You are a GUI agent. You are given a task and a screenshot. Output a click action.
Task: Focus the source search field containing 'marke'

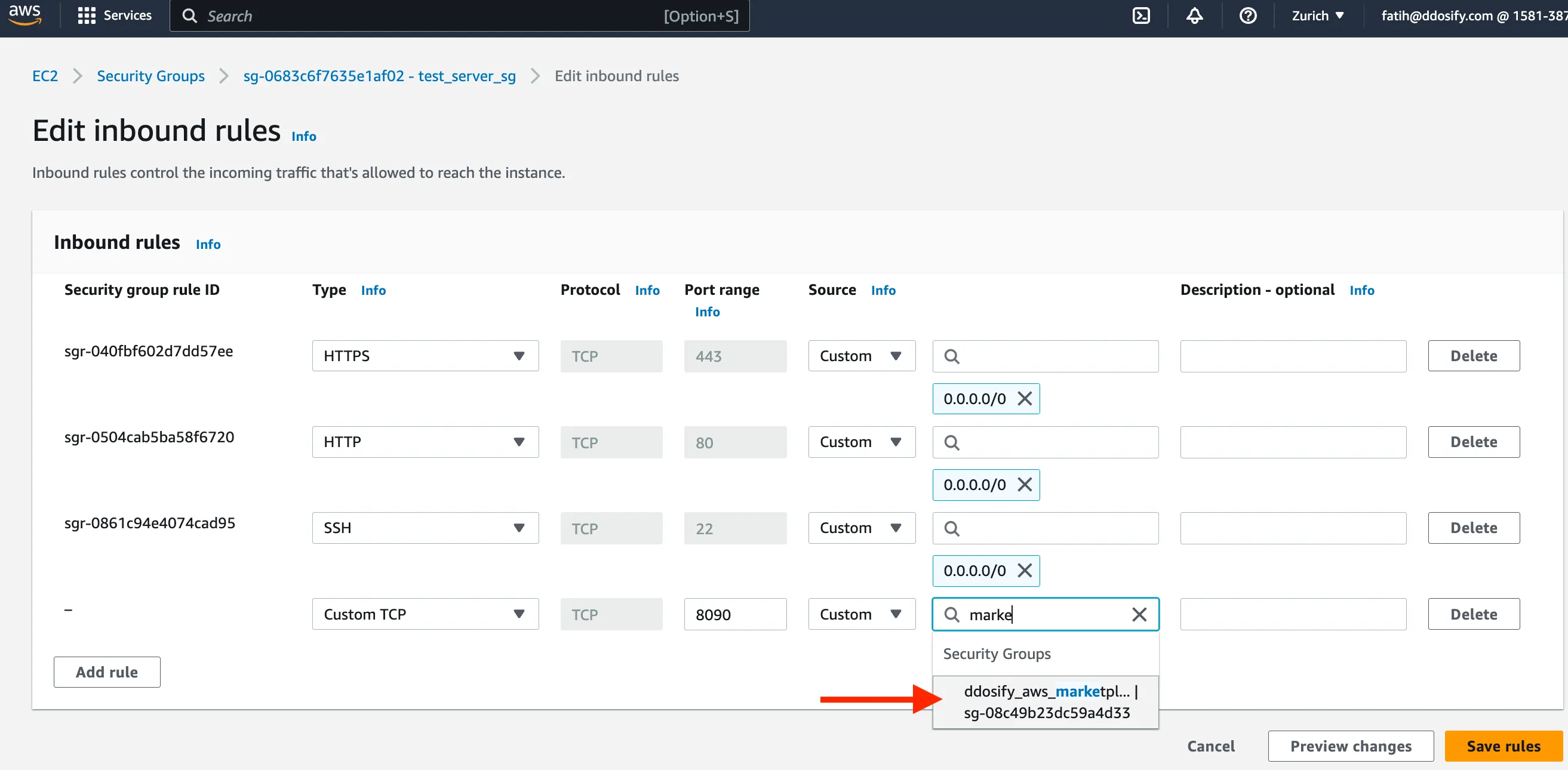click(1046, 614)
